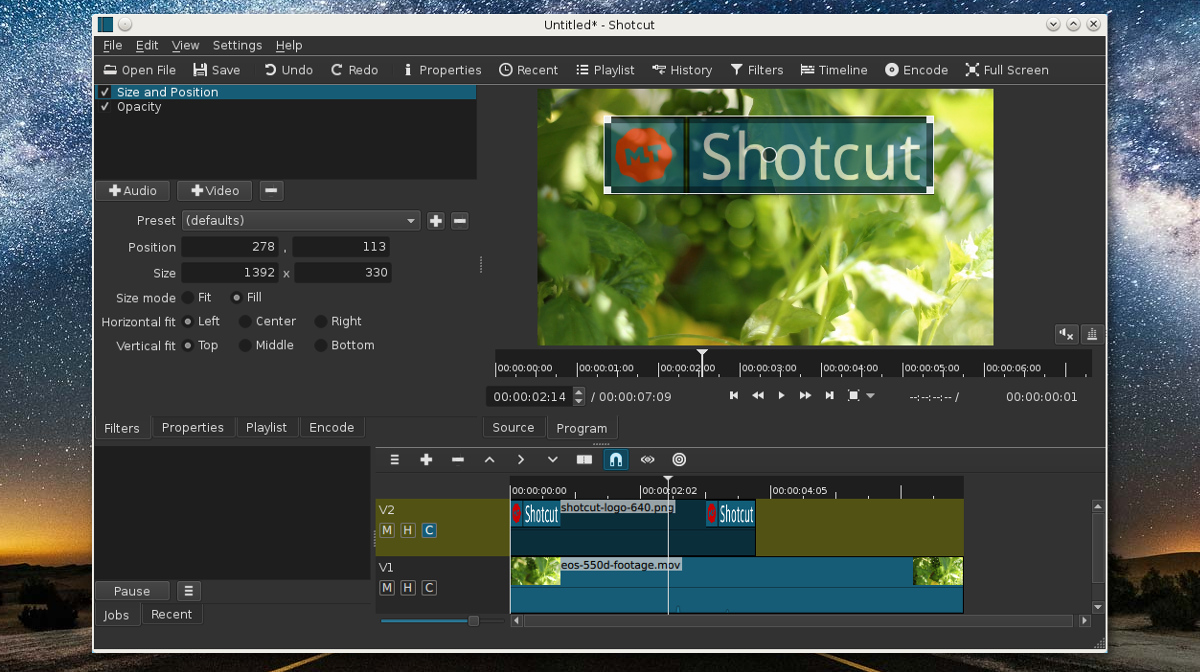Click the Append clip plus icon
Screen dimensions: 1200x672
[x=426, y=460]
